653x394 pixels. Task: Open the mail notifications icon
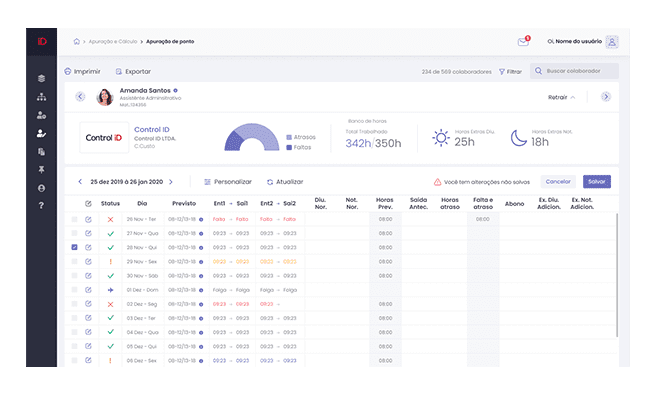pyautogui.click(x=523, y=41)
